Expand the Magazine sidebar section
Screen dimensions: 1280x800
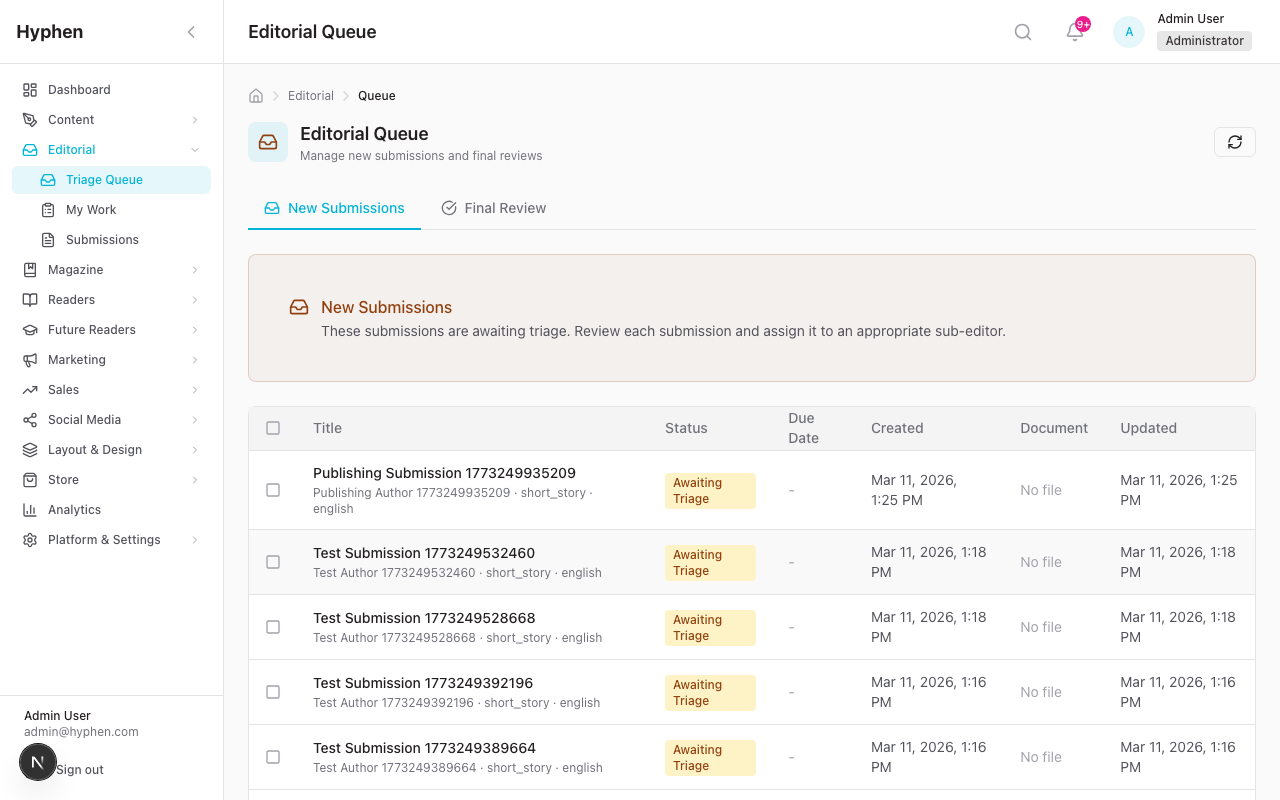click(x=195, y=270)
